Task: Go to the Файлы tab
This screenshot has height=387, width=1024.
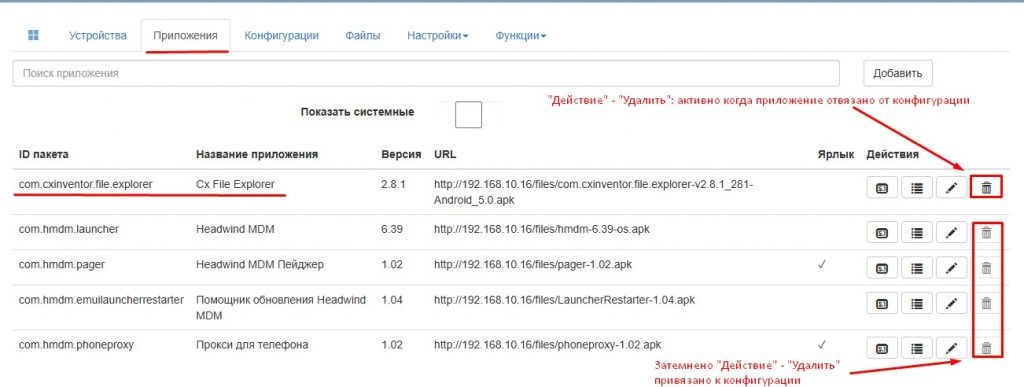Action: pos(363,36)
